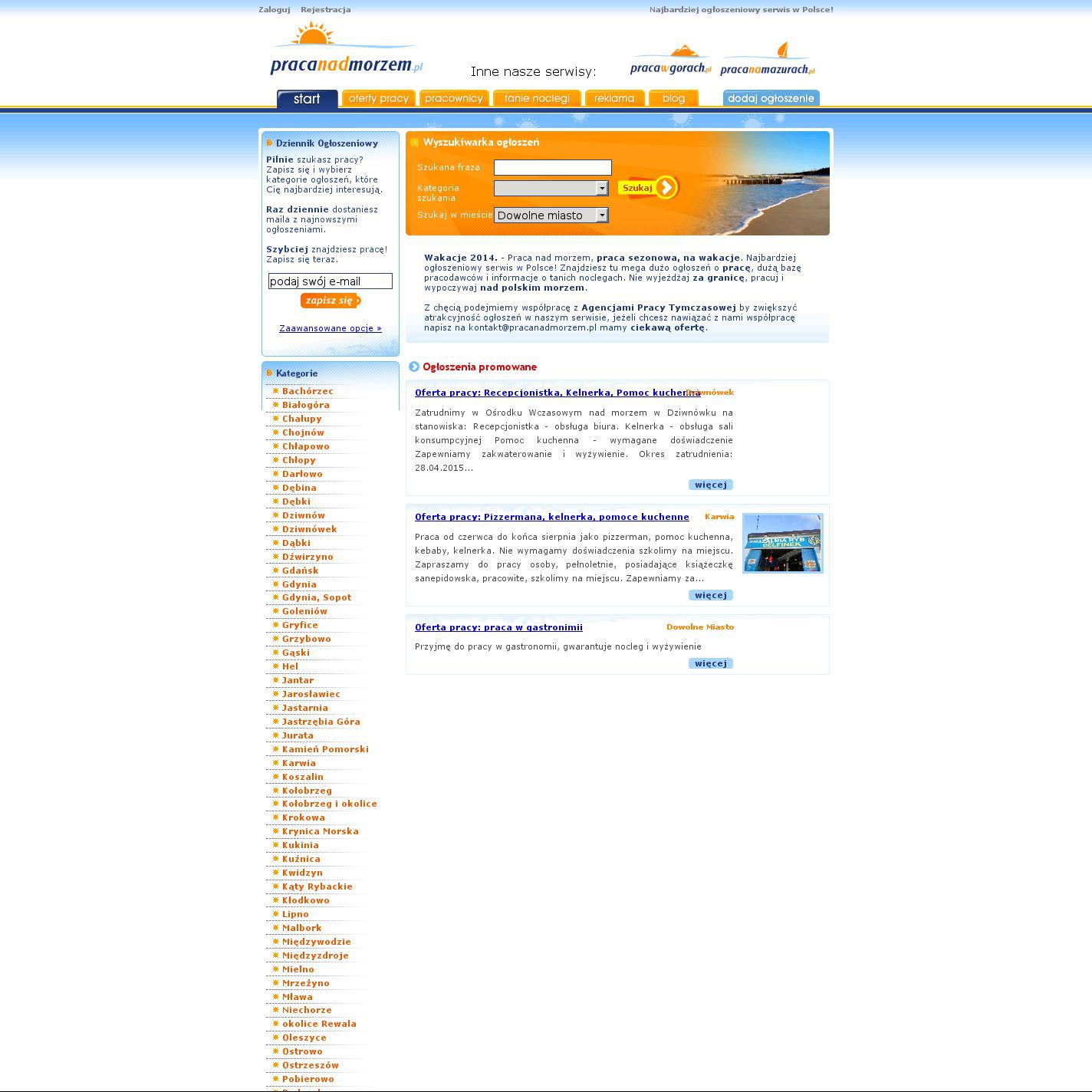The image size is (1092, 1092).
Task: Click the dodaj ogłoszenie button
Action: point(771,99)
